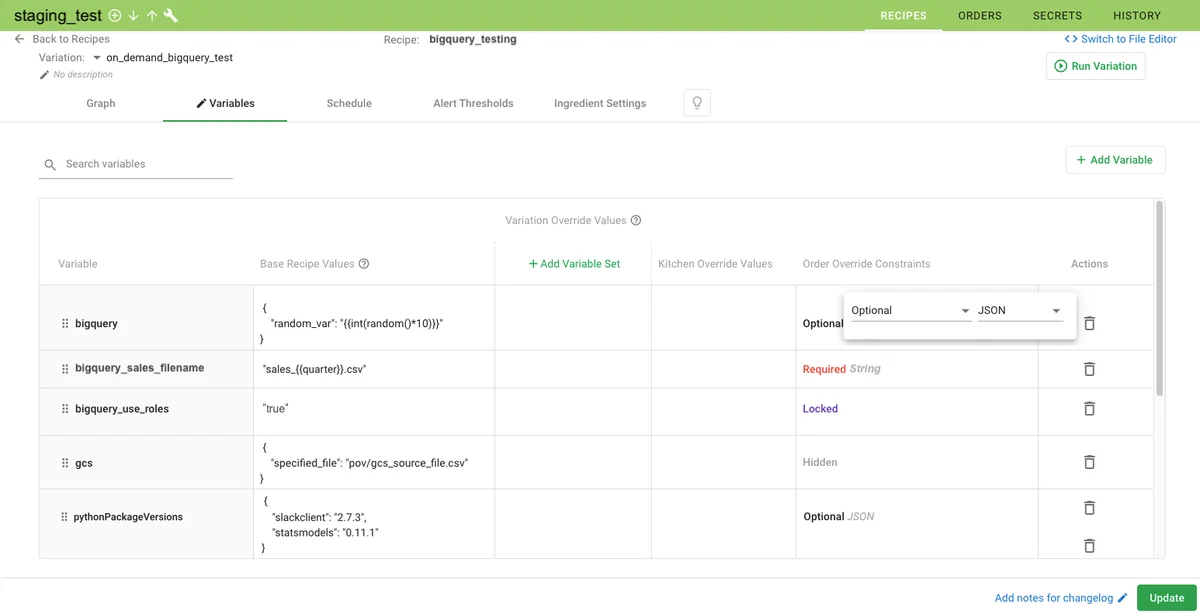Image resolution: width=1200 pixels, height=614 pixels.
Task: Click the pencil icon next to No description
Action: (44, 75)
